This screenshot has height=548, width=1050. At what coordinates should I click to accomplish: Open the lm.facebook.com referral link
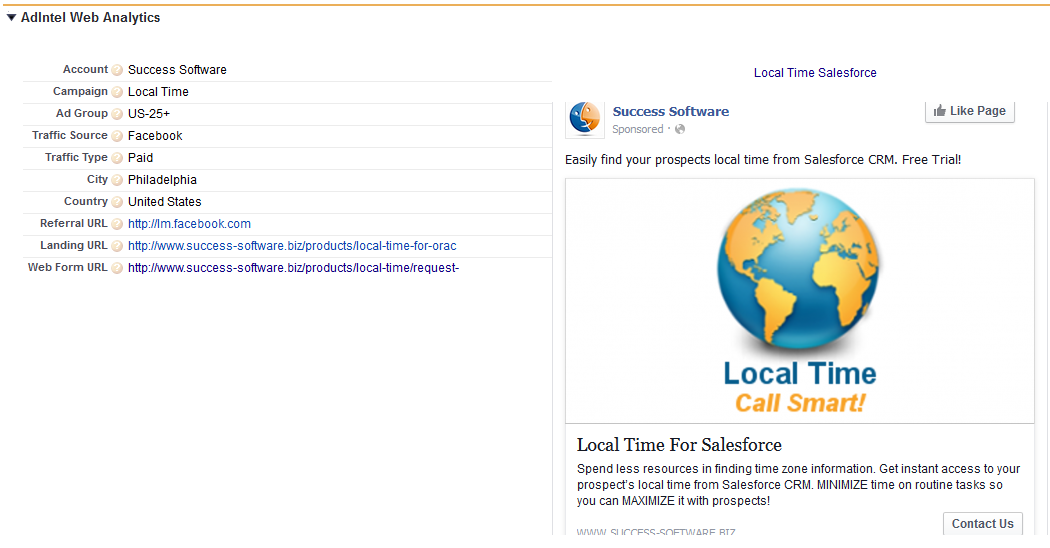[x=190, y=224]
